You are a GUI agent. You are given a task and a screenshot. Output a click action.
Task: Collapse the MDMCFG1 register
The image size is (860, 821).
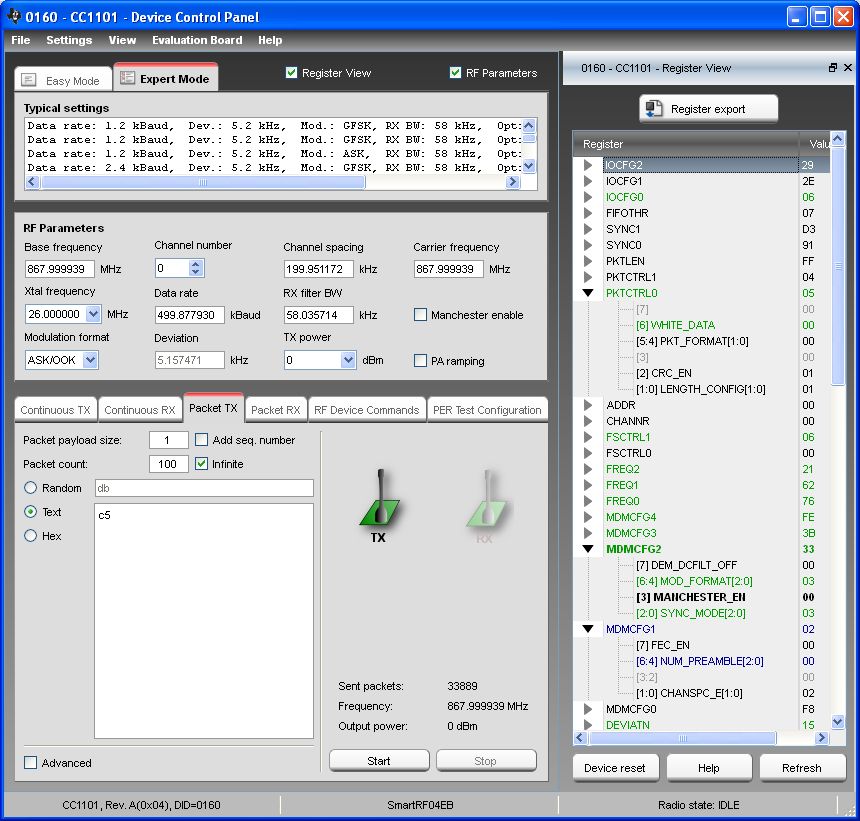pos(588,629)
